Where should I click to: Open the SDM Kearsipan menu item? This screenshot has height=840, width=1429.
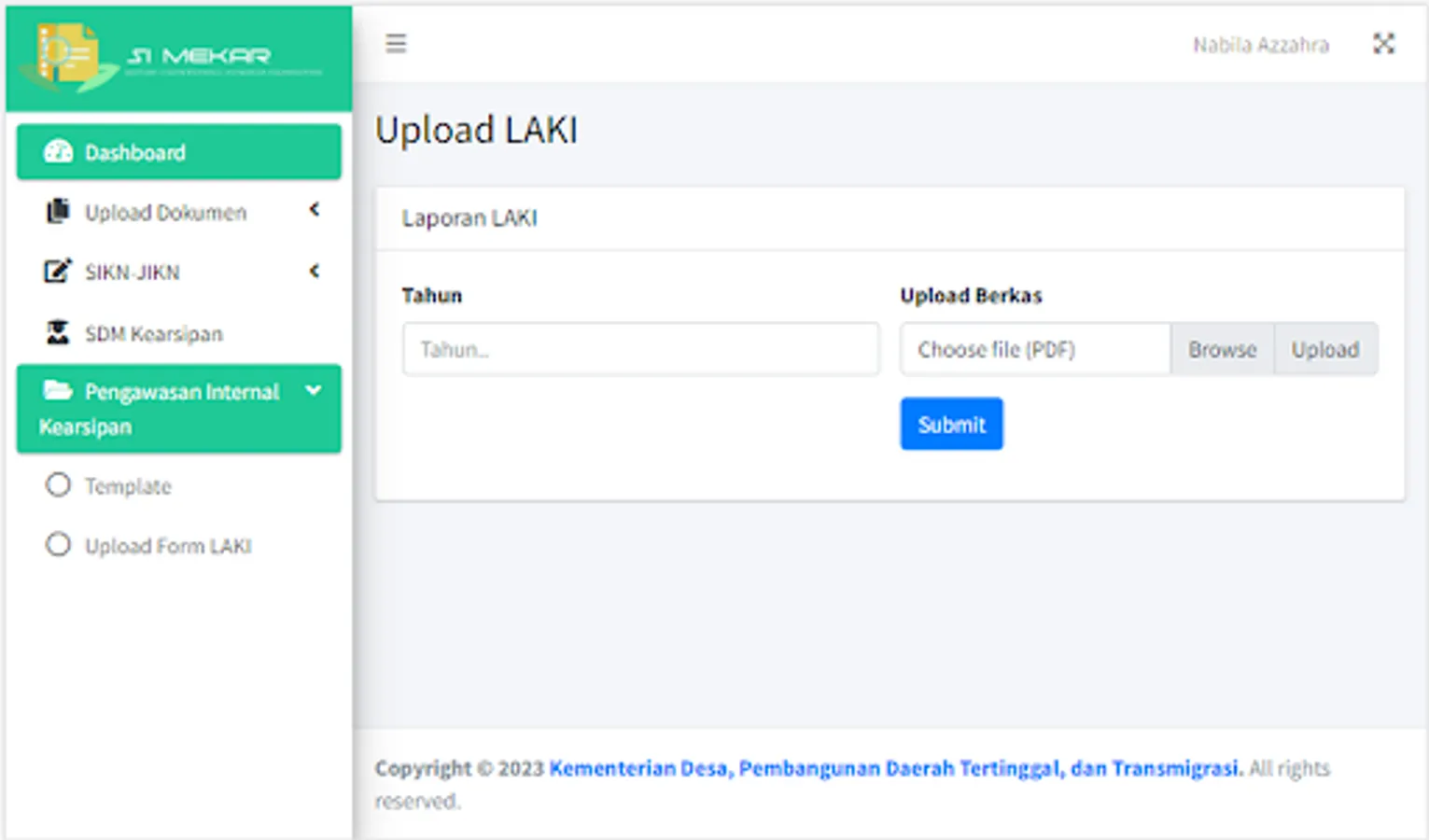pos(179,333)
